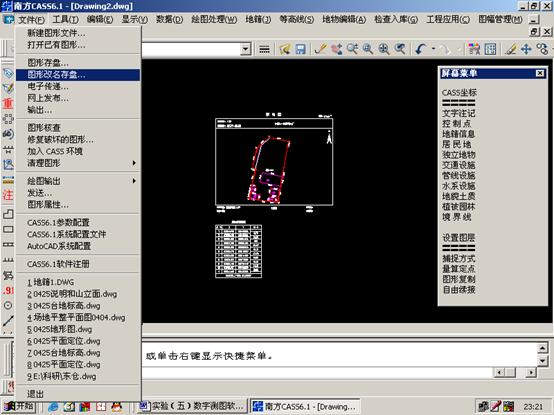
Task: Close the 屏幕菜单 panel
Action: point(540,73)
